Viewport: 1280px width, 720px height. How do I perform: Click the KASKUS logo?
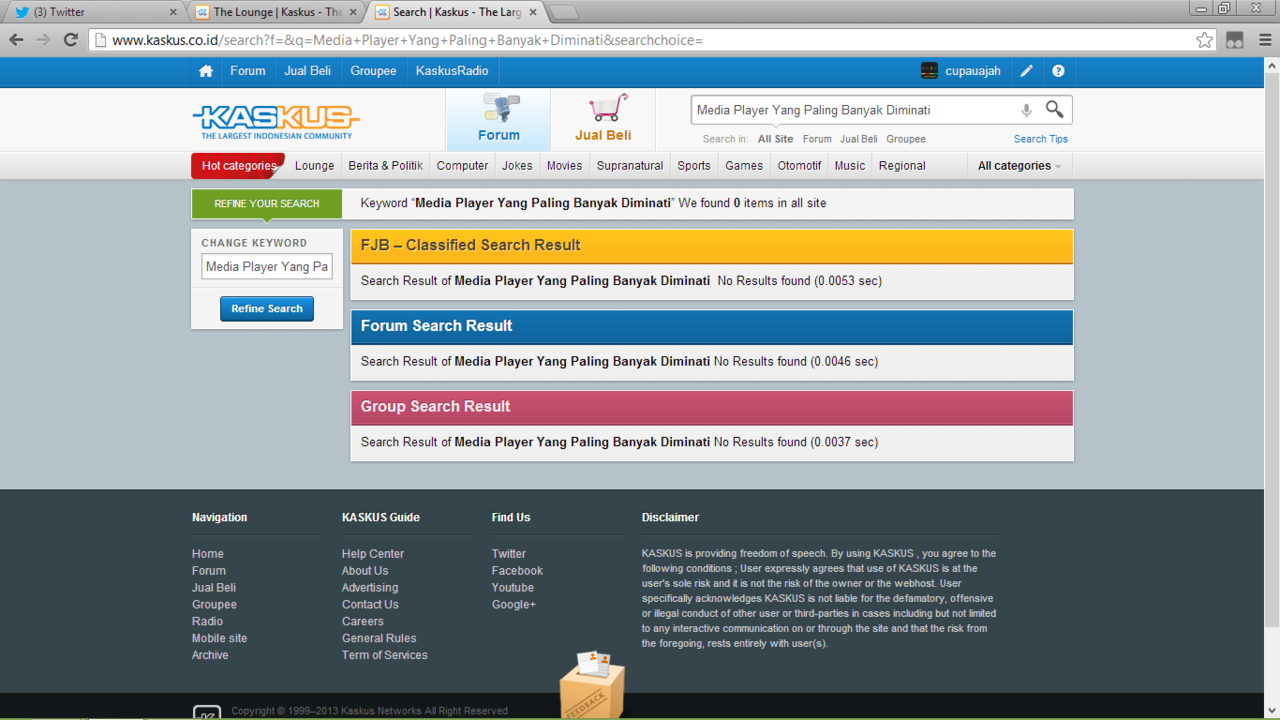point(276,122)
